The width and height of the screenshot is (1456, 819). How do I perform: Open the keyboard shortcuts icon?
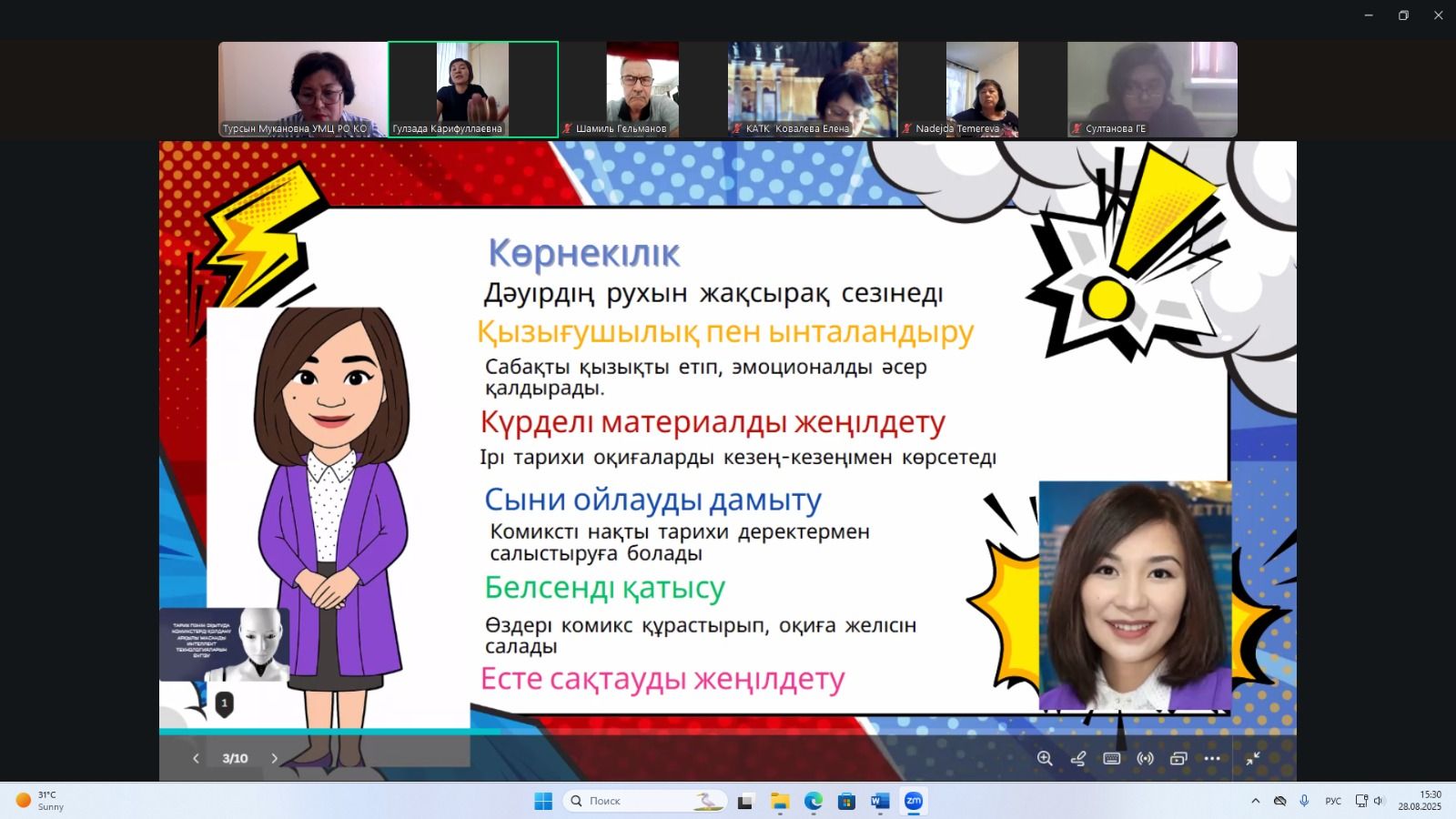point(1111,758)
